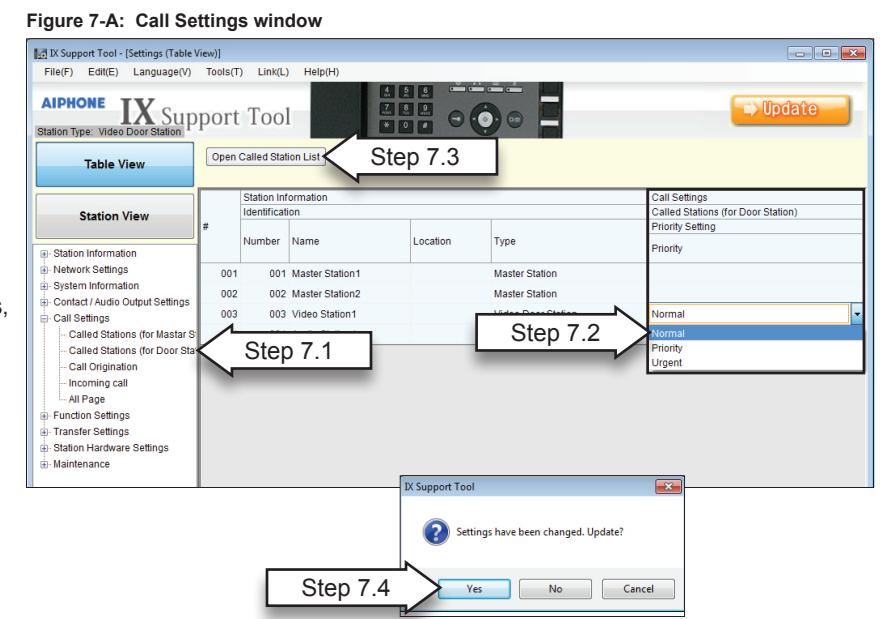Click the Master Station1 name cell
881x619 pixels.
pos(349,274)
